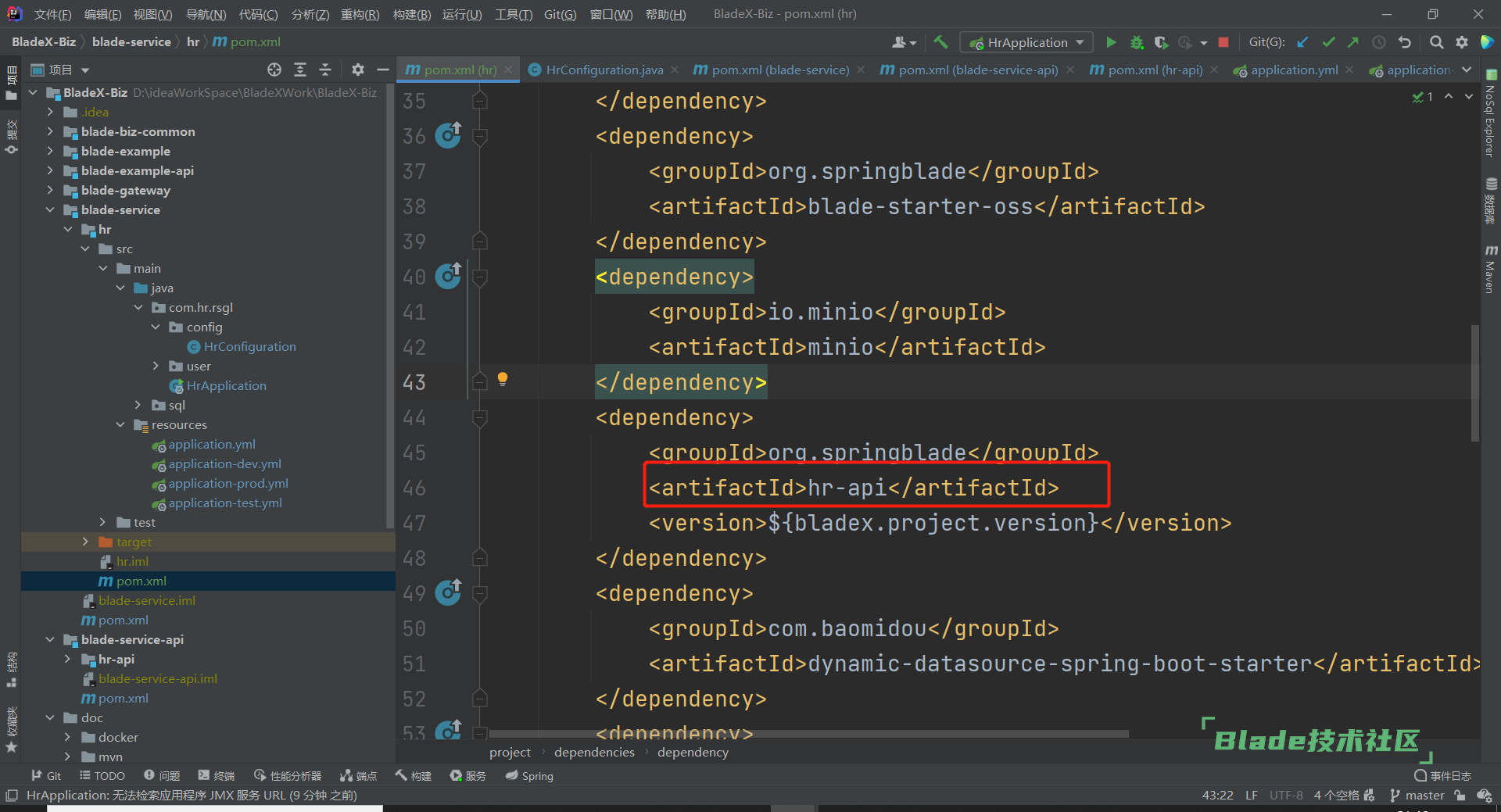Fold dependency block at line 36
Viewport: 1501px width, 812px height.
[x=480, y=137]
